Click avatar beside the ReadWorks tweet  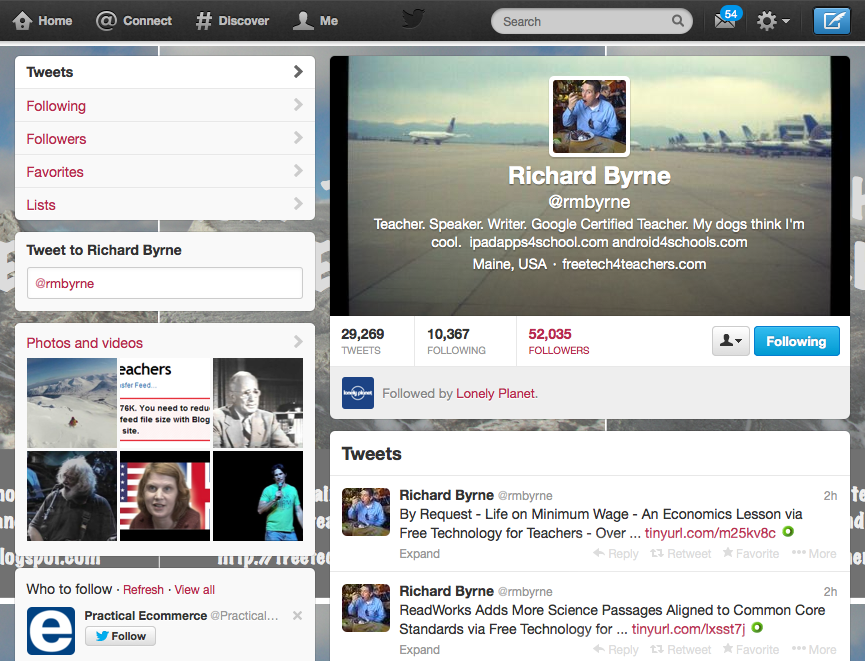point(366,607)
